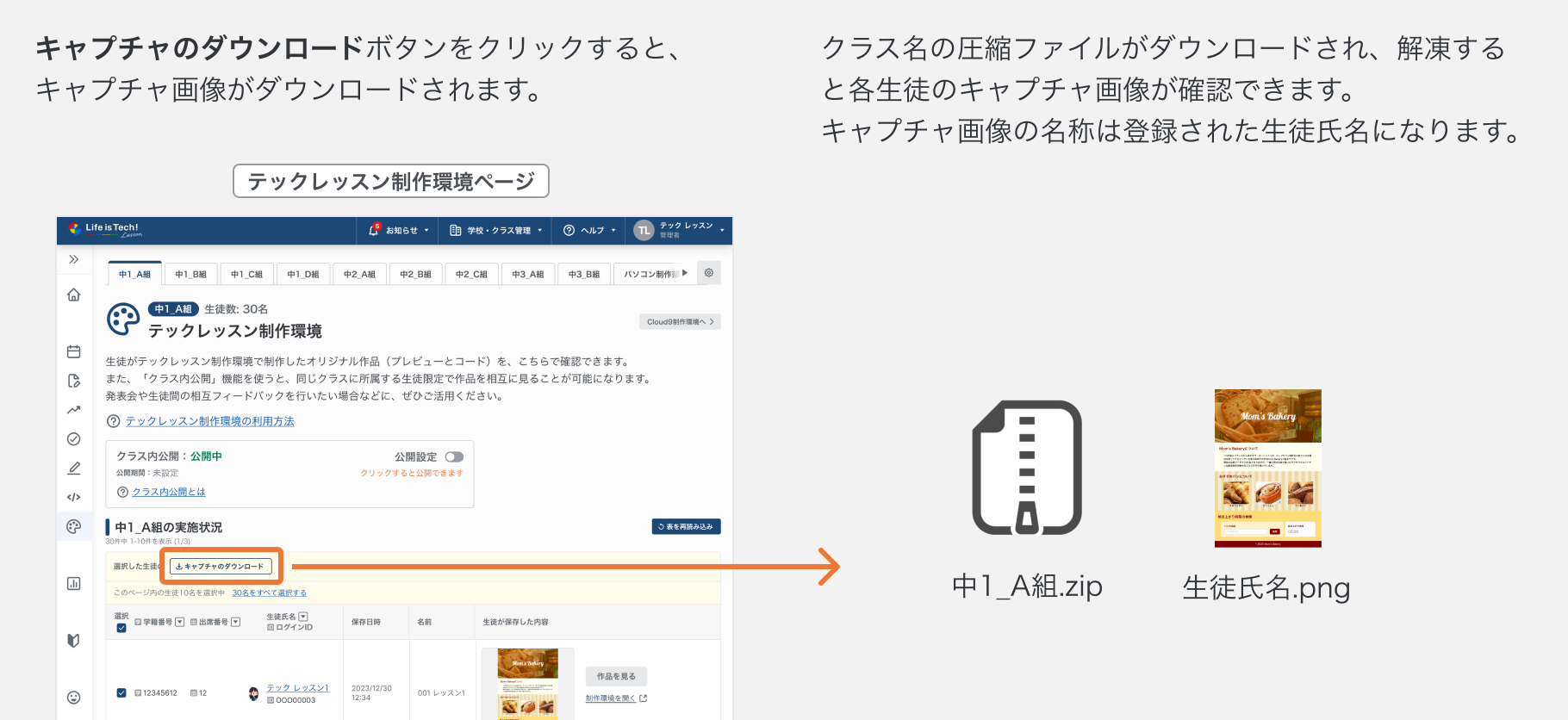The width and height of the screenshot is (1568, 720).
Task: Open the 学籍番号 column dropdown arrow
Action: 180,622
